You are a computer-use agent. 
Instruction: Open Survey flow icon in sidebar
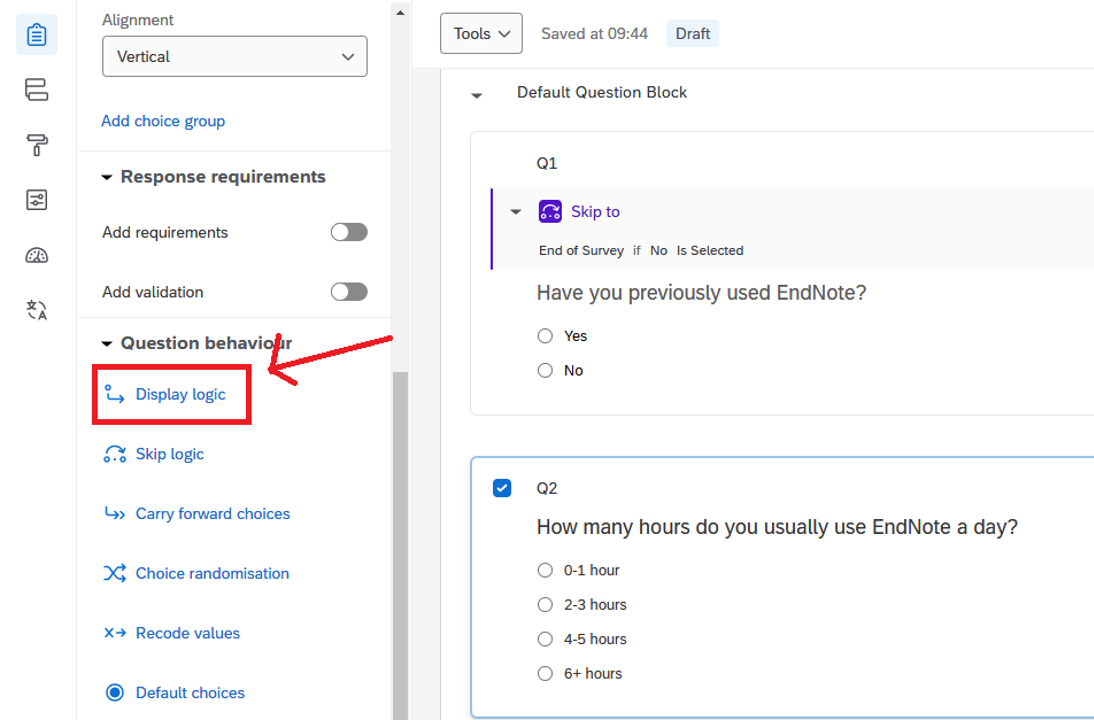pos(36,91)
